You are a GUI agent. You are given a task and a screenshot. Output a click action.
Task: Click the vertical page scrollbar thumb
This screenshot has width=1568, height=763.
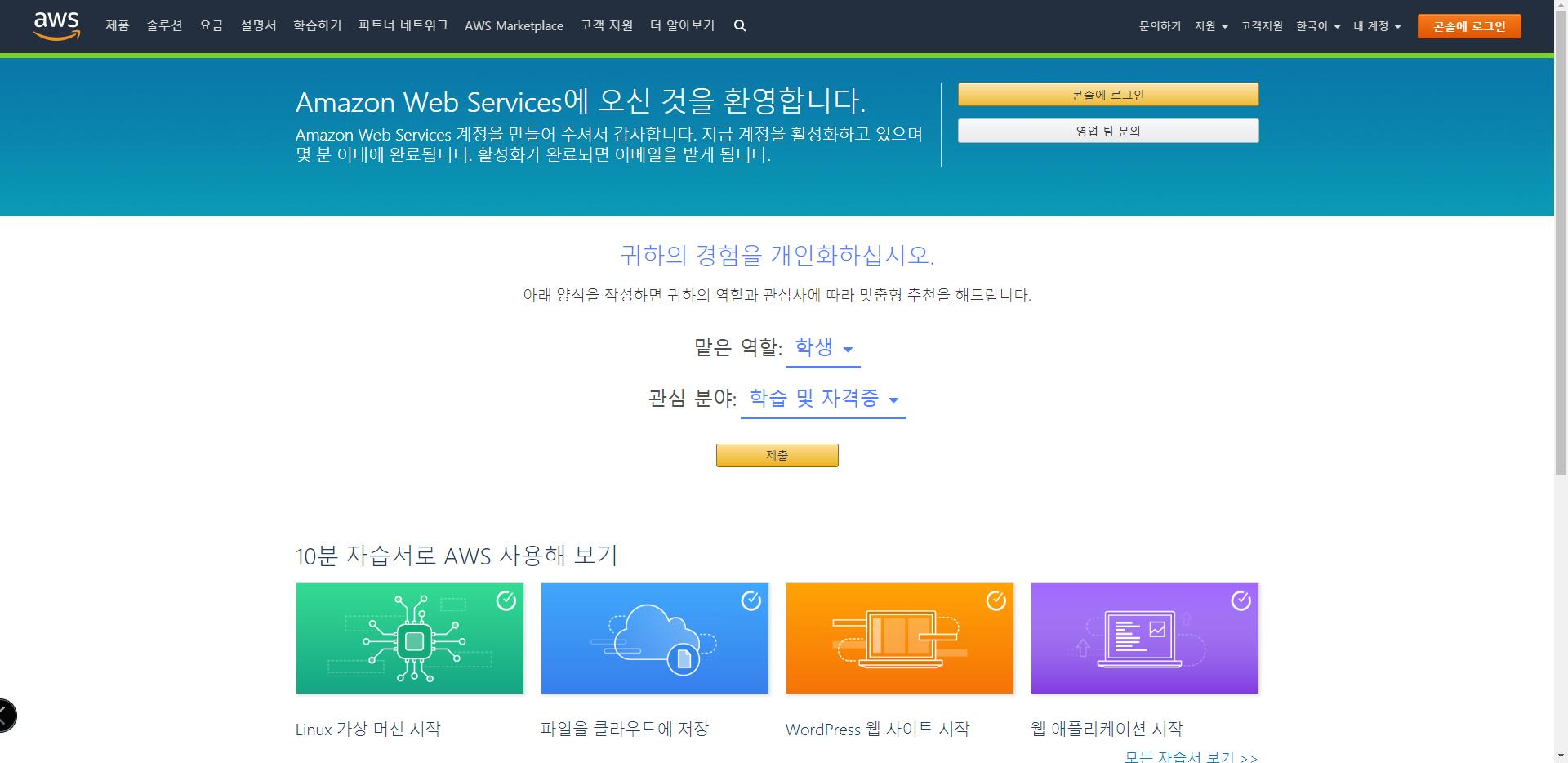coord(1561,243)
